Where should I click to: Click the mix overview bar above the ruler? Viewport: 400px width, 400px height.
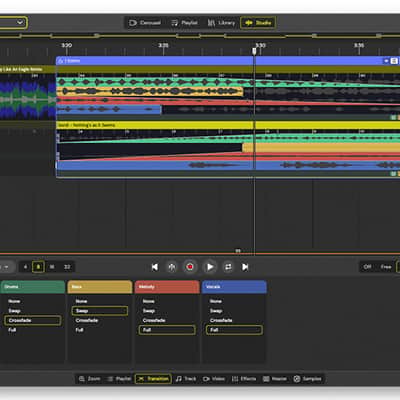[x=200, y=35]
